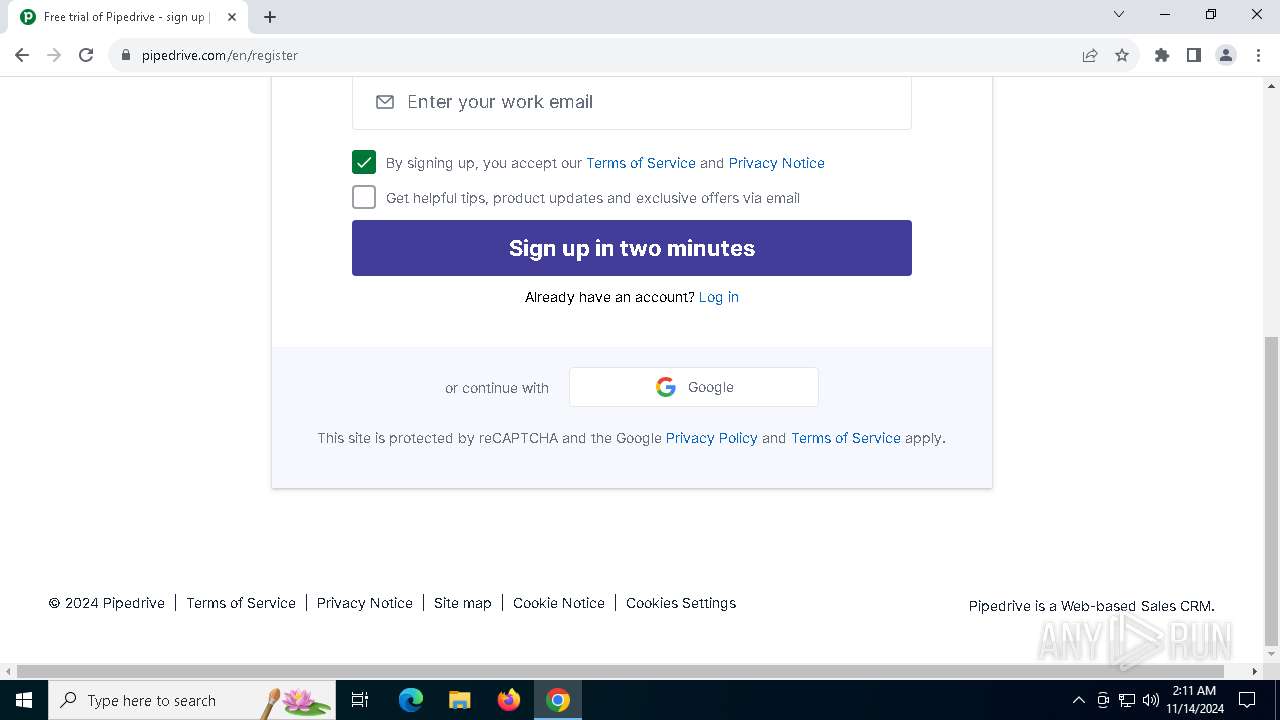Open footer Privacy Notice link
The height and width of the screenshot is (720, 1280).
[365, 603]
